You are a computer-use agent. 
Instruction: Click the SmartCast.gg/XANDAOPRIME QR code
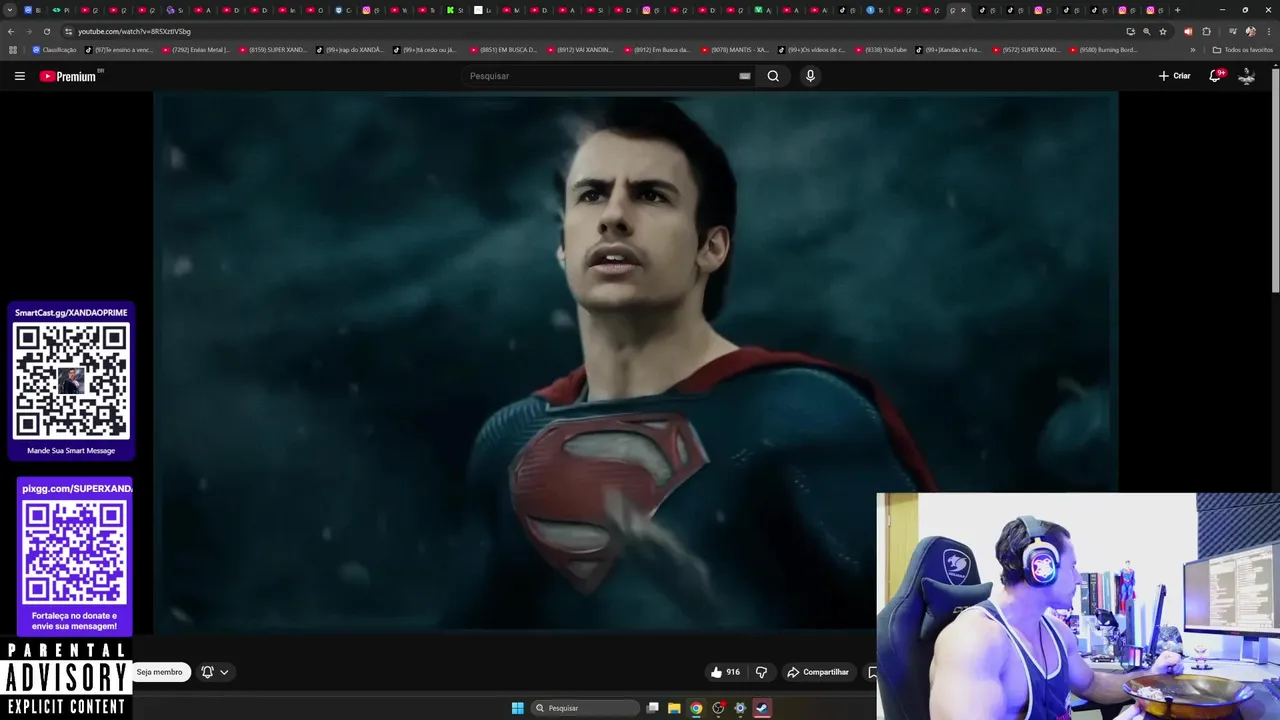(x=71, y=381)
